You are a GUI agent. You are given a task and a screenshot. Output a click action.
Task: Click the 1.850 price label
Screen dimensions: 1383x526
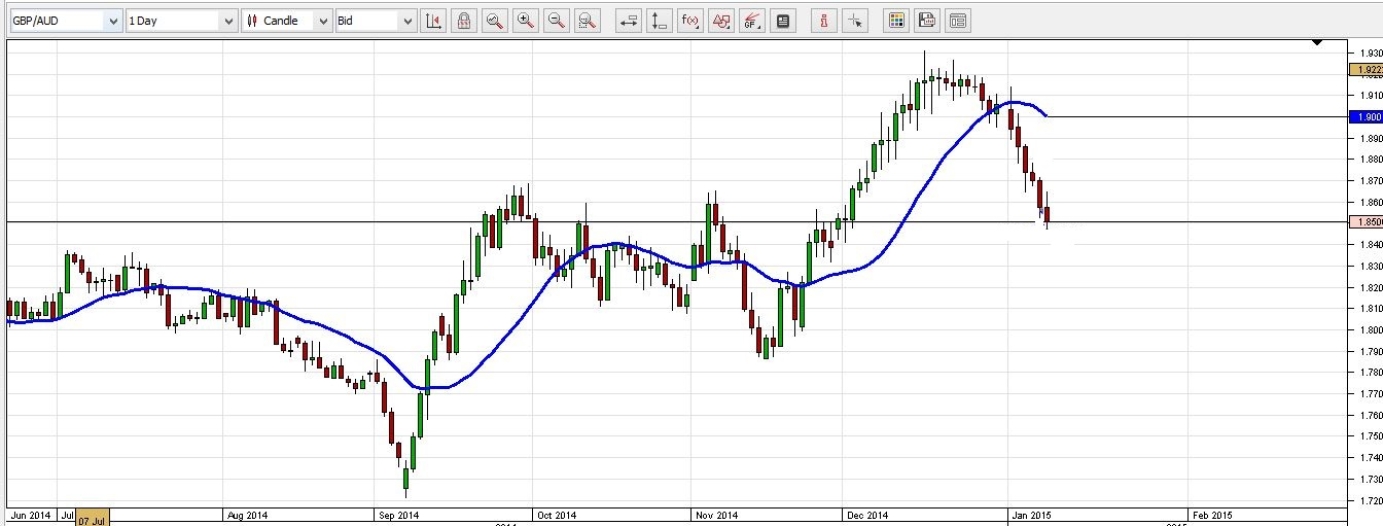(x=1365, y=222)
